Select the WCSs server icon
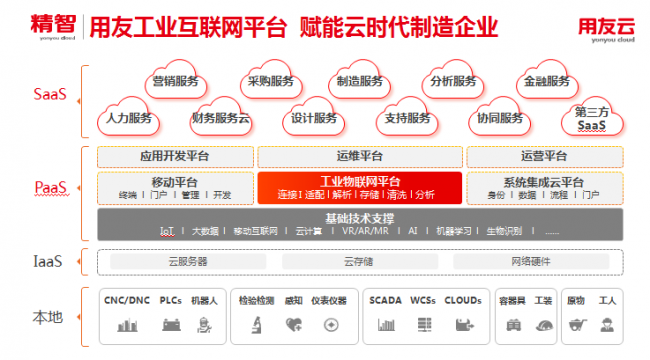Viewport: 650px width, 360px height. pos(424,325)
